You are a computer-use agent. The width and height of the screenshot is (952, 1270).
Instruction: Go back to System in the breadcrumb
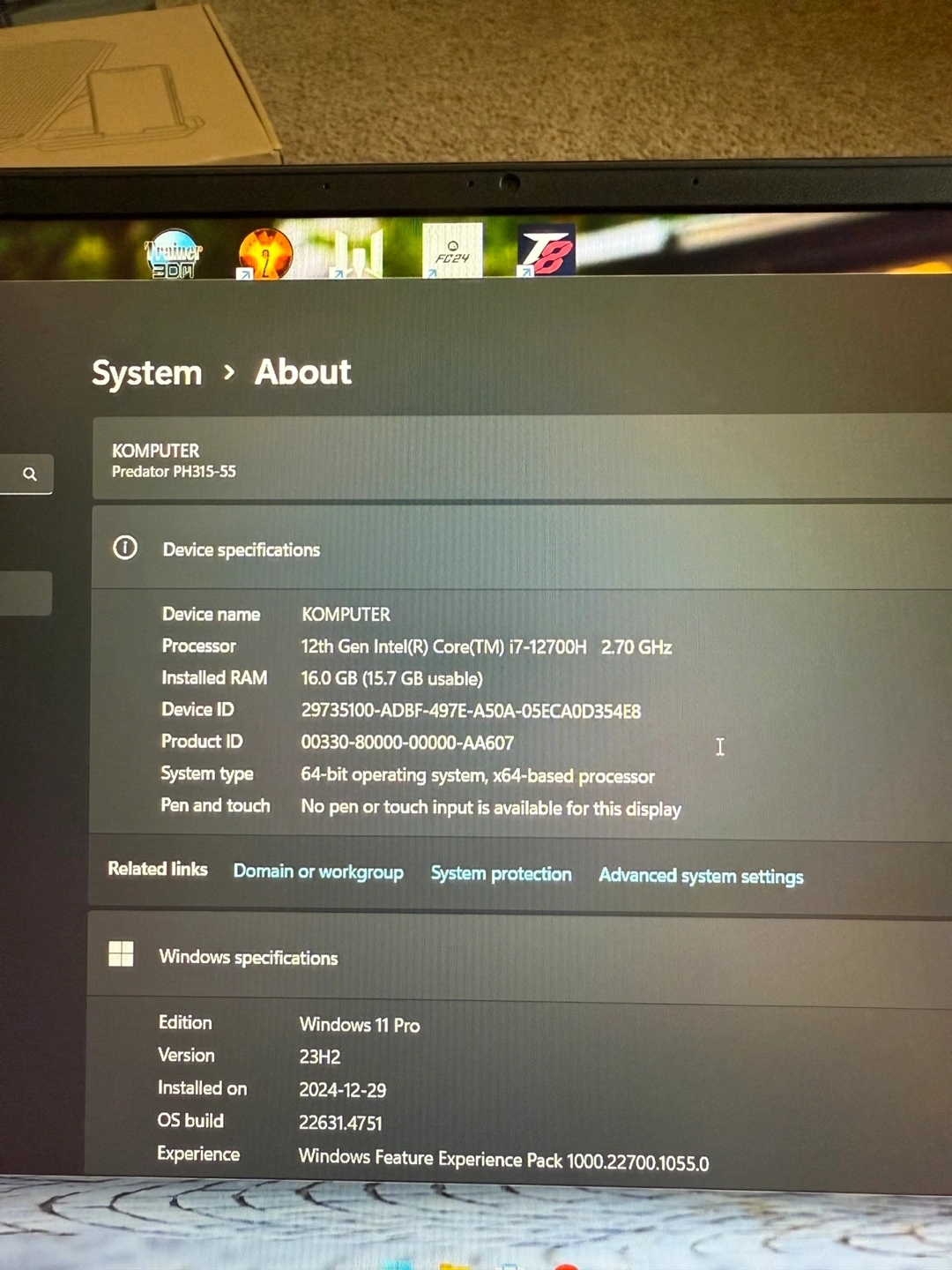147,373
